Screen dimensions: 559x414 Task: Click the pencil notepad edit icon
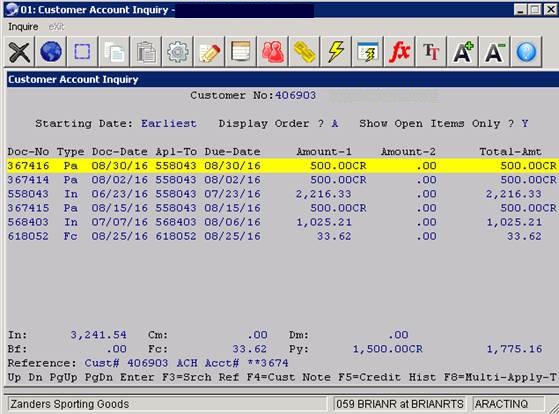click(x=209, y=52)
